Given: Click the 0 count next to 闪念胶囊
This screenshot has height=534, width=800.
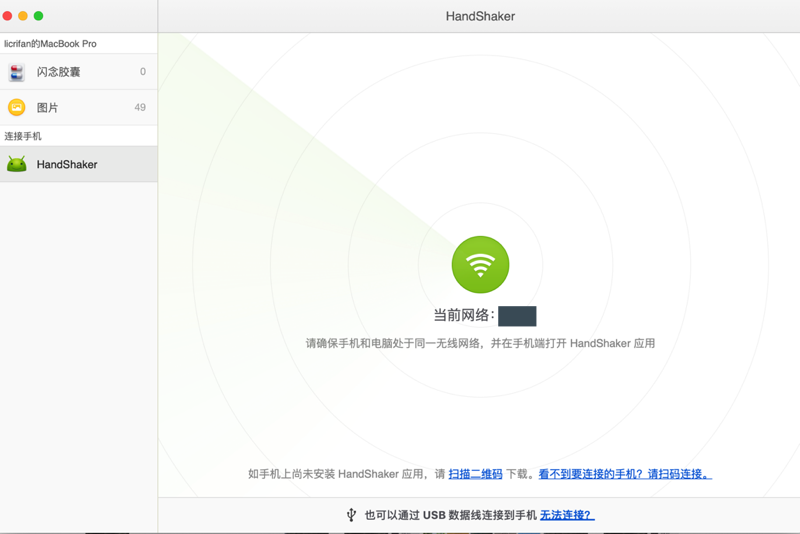Looking at the screenshot, I should pyautogui.click(x=143, y=72).
